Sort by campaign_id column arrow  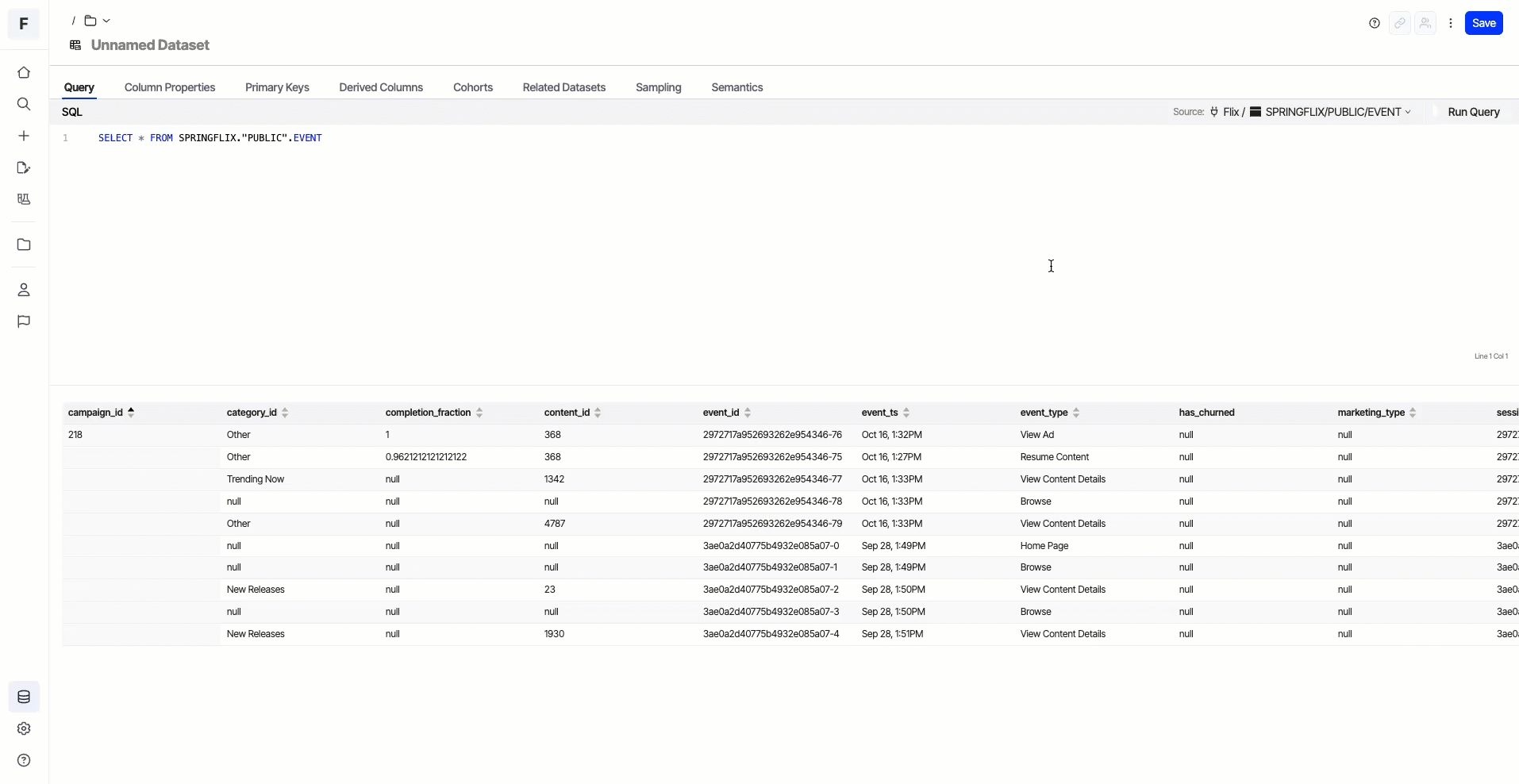click(131, 412)
